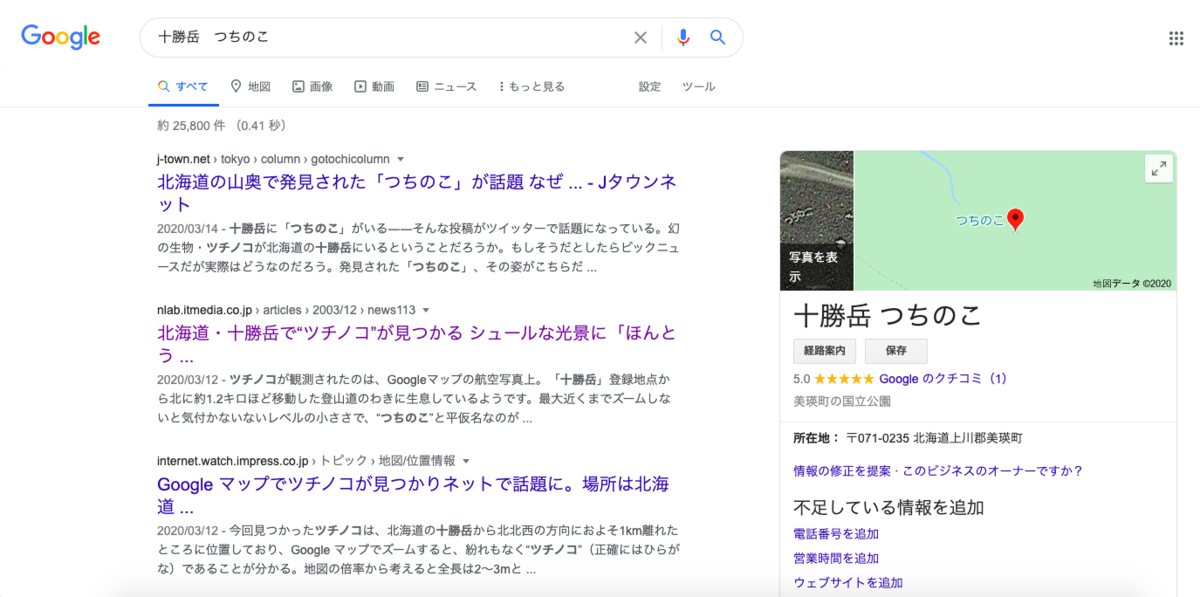Expand the internet.watch.impress.co.jp result dropdown arrow
This screenshot has height=597, width=1200.
click(466, 461)
